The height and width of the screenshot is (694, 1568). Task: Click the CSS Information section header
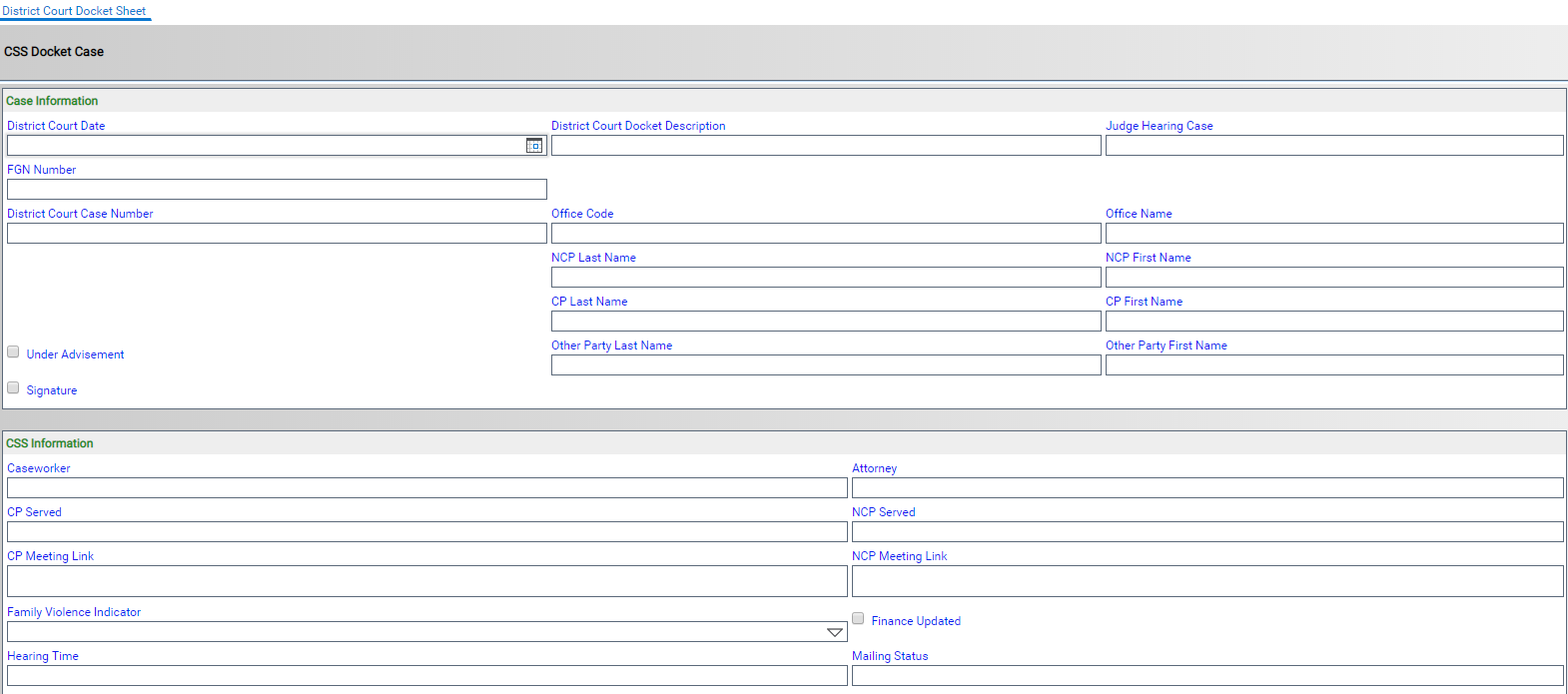[50, 443]
